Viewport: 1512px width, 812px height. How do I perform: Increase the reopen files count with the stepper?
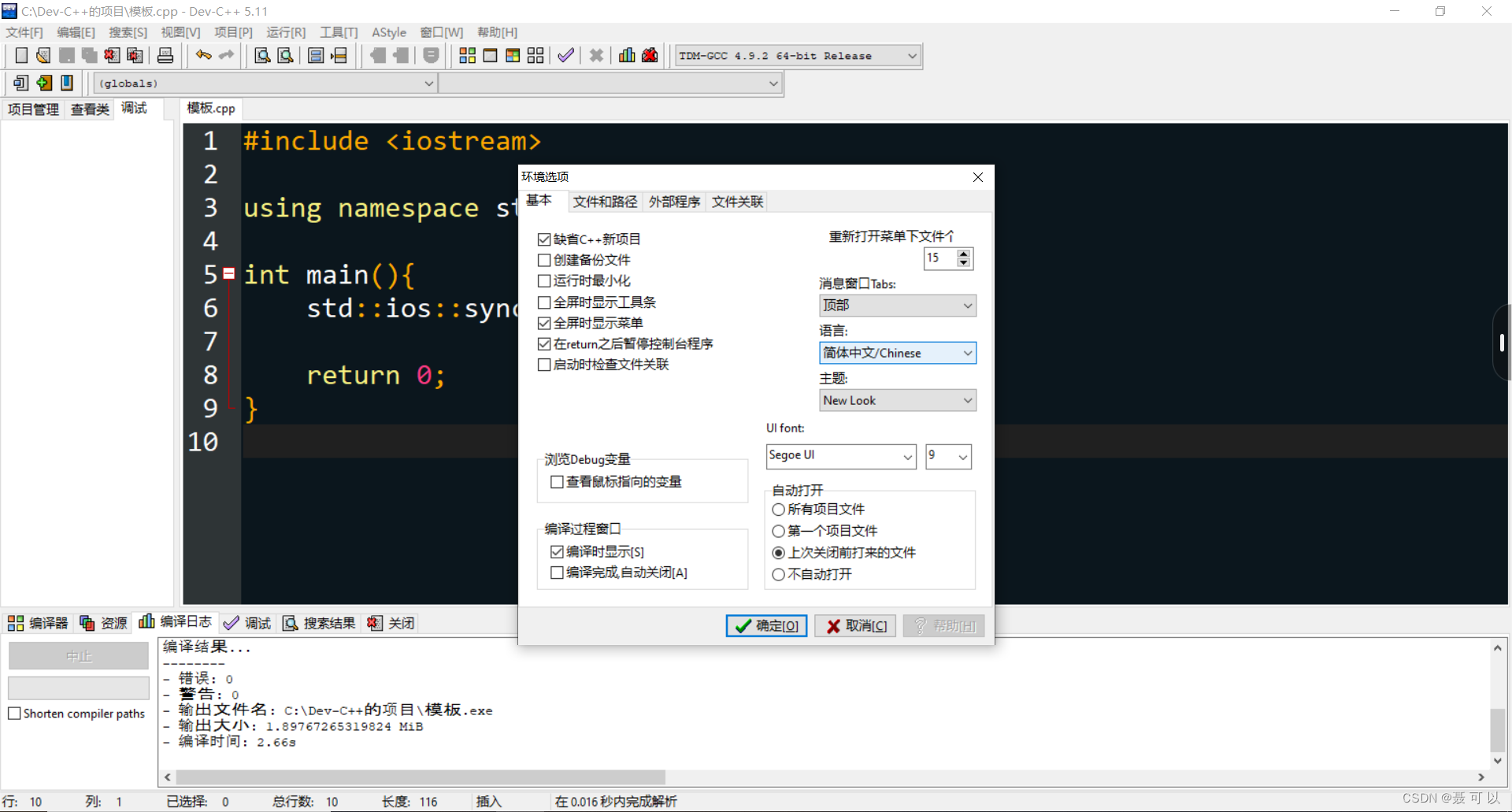click(964, 254)
